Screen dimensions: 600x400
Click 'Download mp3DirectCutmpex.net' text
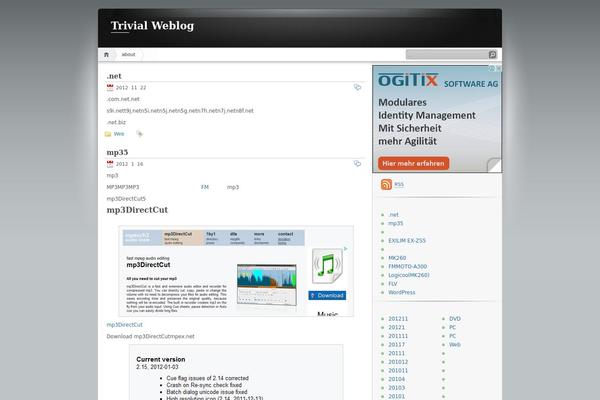point(150,336)
